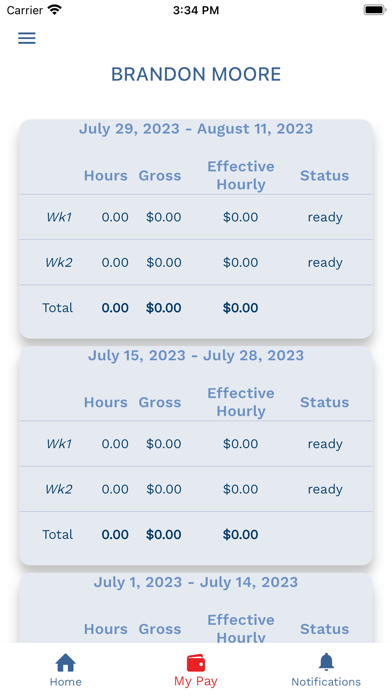Select Wk1 row in July 29 period
This screenshot has width=392, height=696.
[x=196, y=217]
